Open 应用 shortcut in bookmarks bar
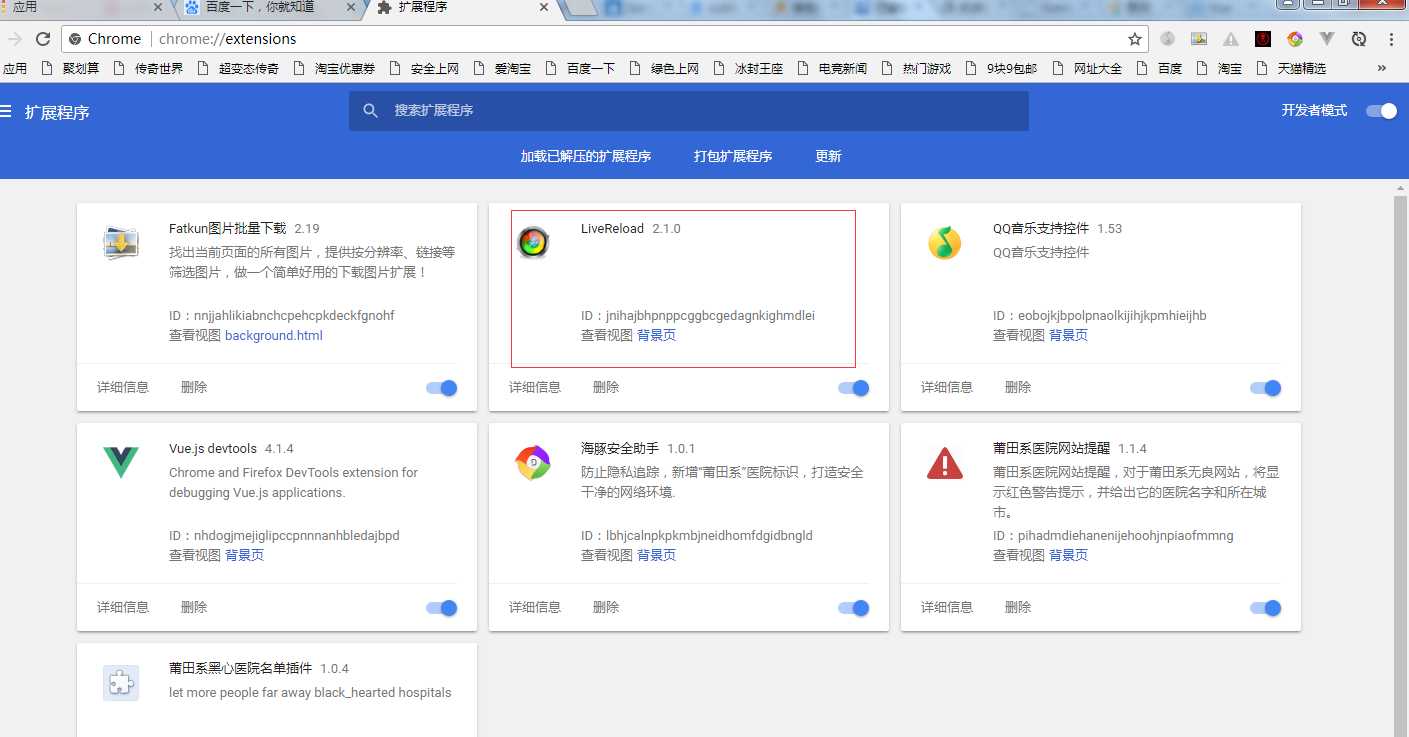This screenshot has height=737, width=1409. 15,69
